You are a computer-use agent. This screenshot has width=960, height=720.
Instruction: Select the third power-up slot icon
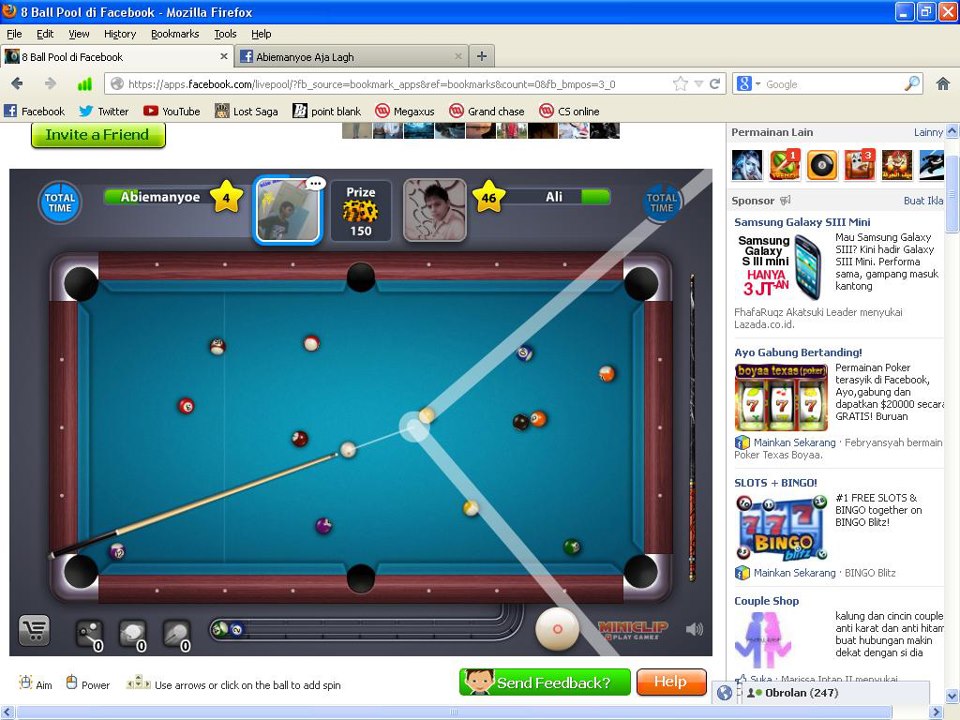coord(177,634)
